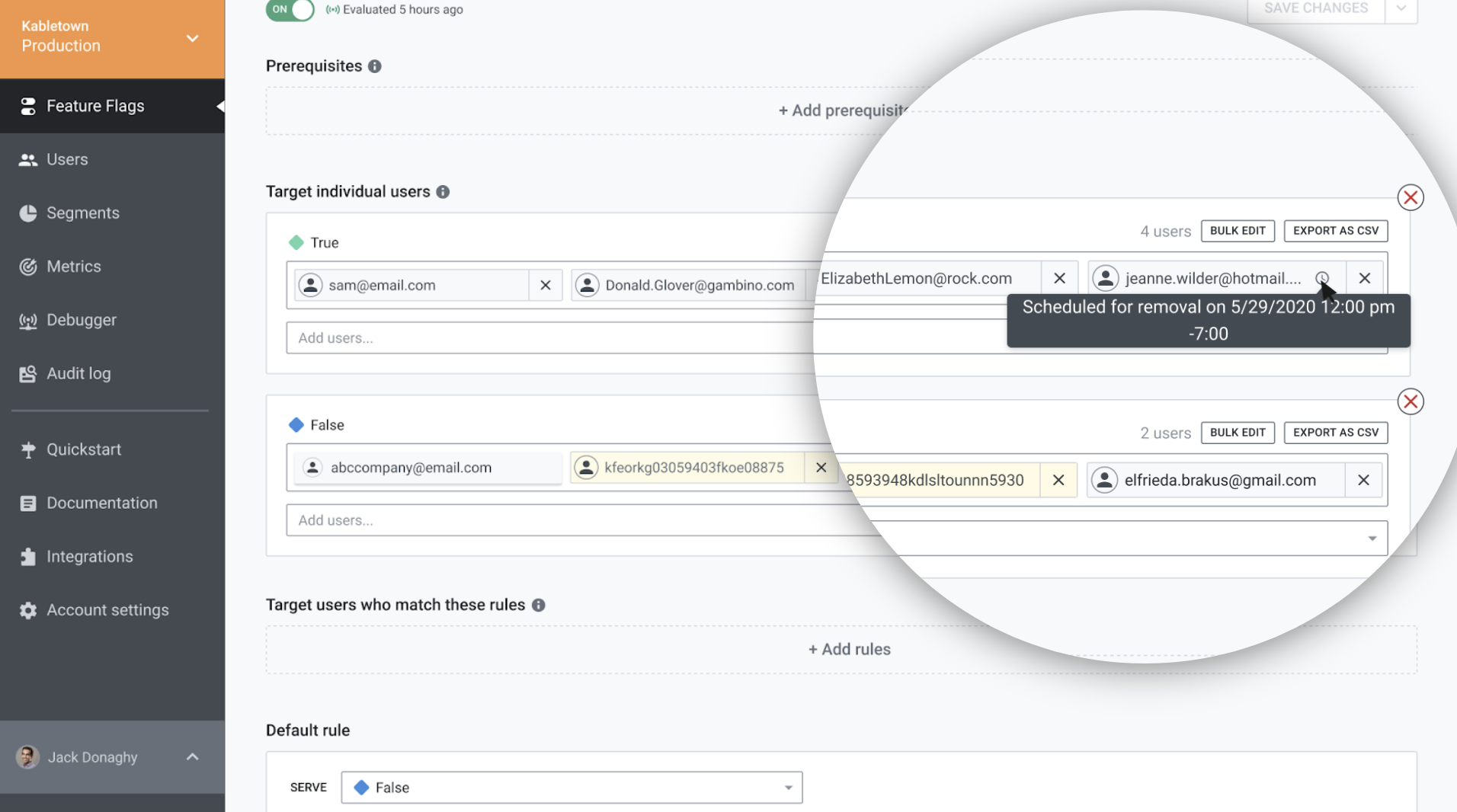The height and width of the screenshot is (812, 1457).
Task: Open the Save Changes dropdown arrow
Action: coord(1402,8)
